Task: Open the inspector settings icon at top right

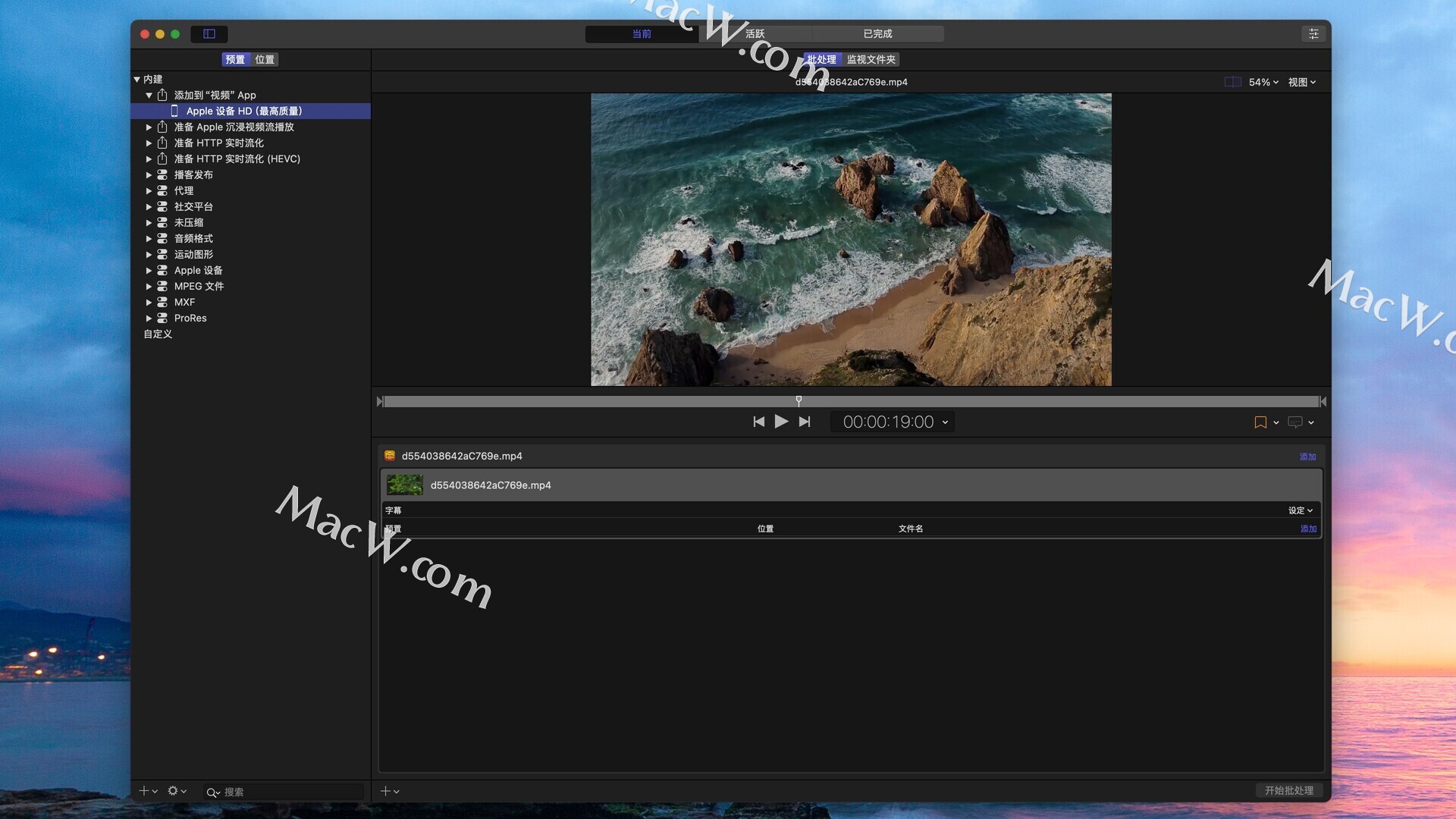Action: pos(1313,34)
